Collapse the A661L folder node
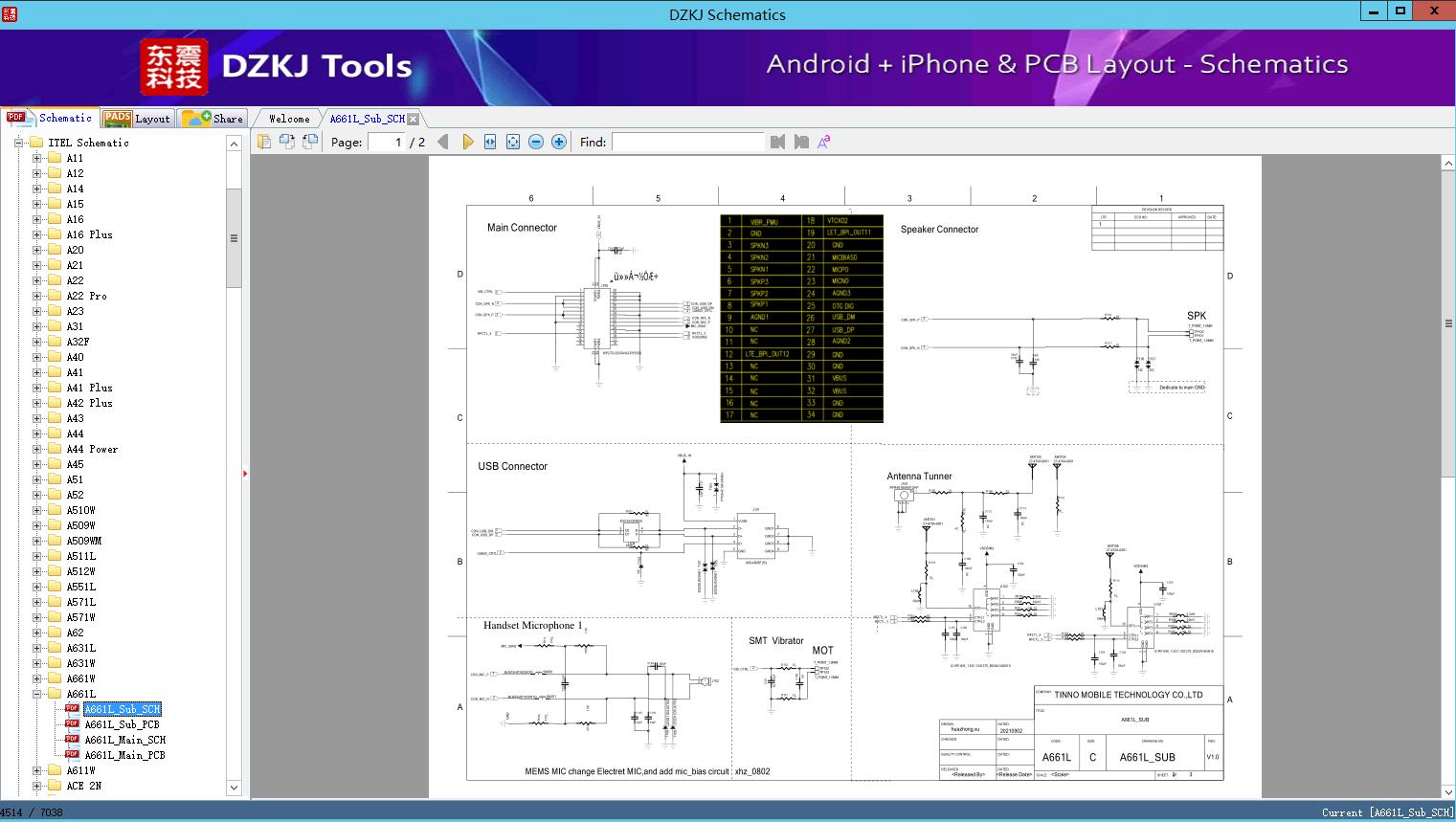Viewport: 1456px width, 822px height. coord(36,694)
